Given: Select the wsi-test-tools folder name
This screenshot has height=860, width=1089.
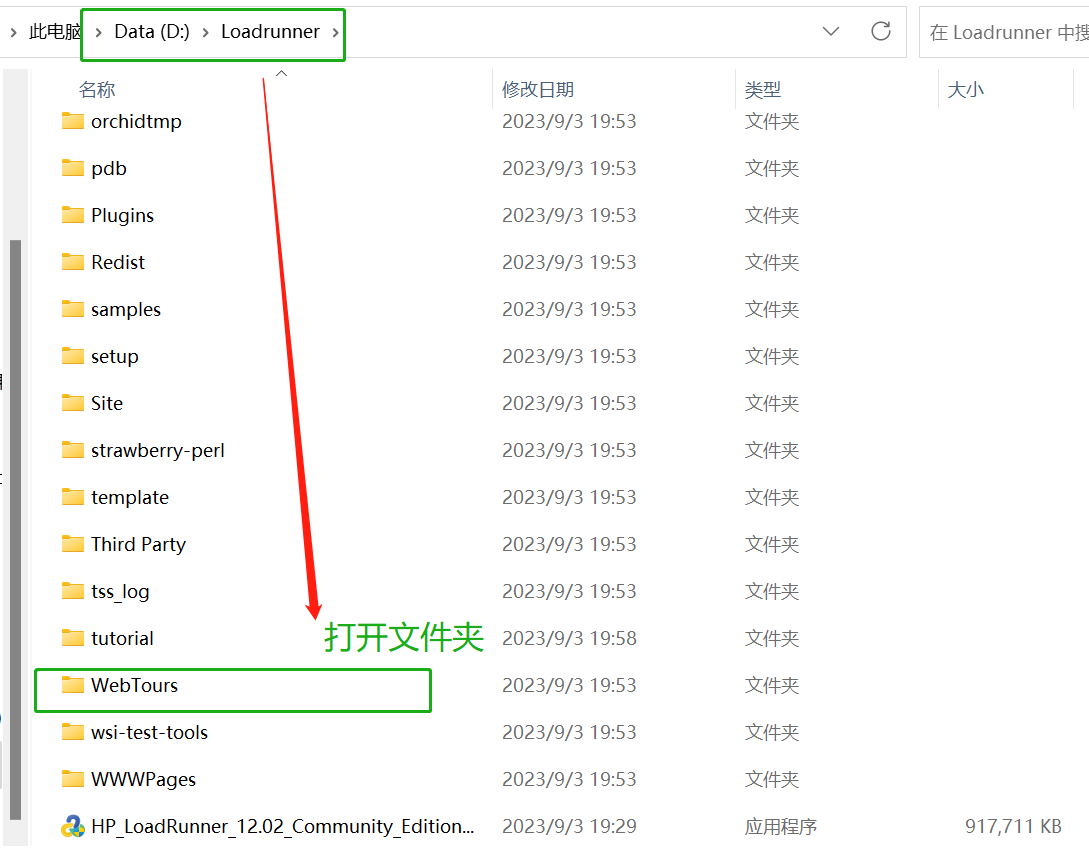Looking at the screenshot, I should (x=149, y=732).
